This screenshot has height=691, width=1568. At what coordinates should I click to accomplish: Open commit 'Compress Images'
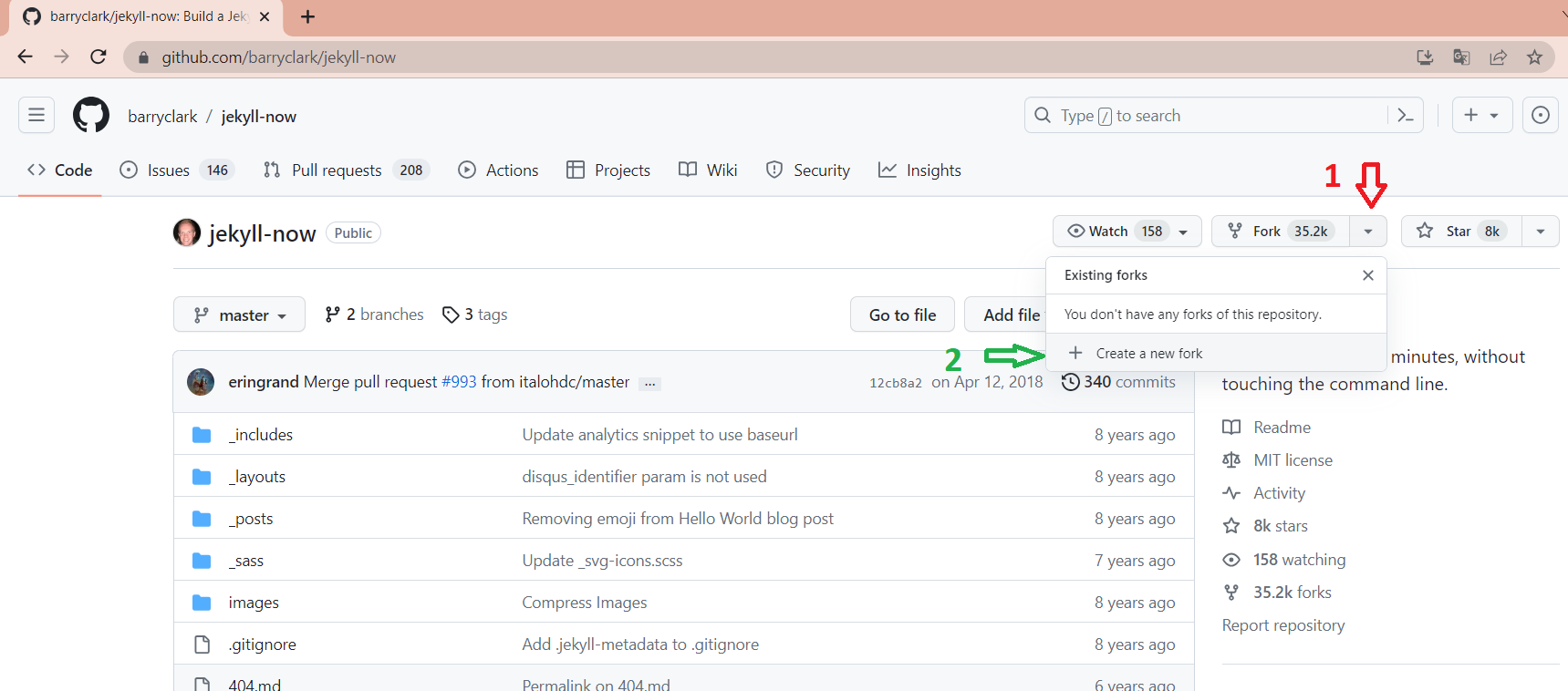585,603
